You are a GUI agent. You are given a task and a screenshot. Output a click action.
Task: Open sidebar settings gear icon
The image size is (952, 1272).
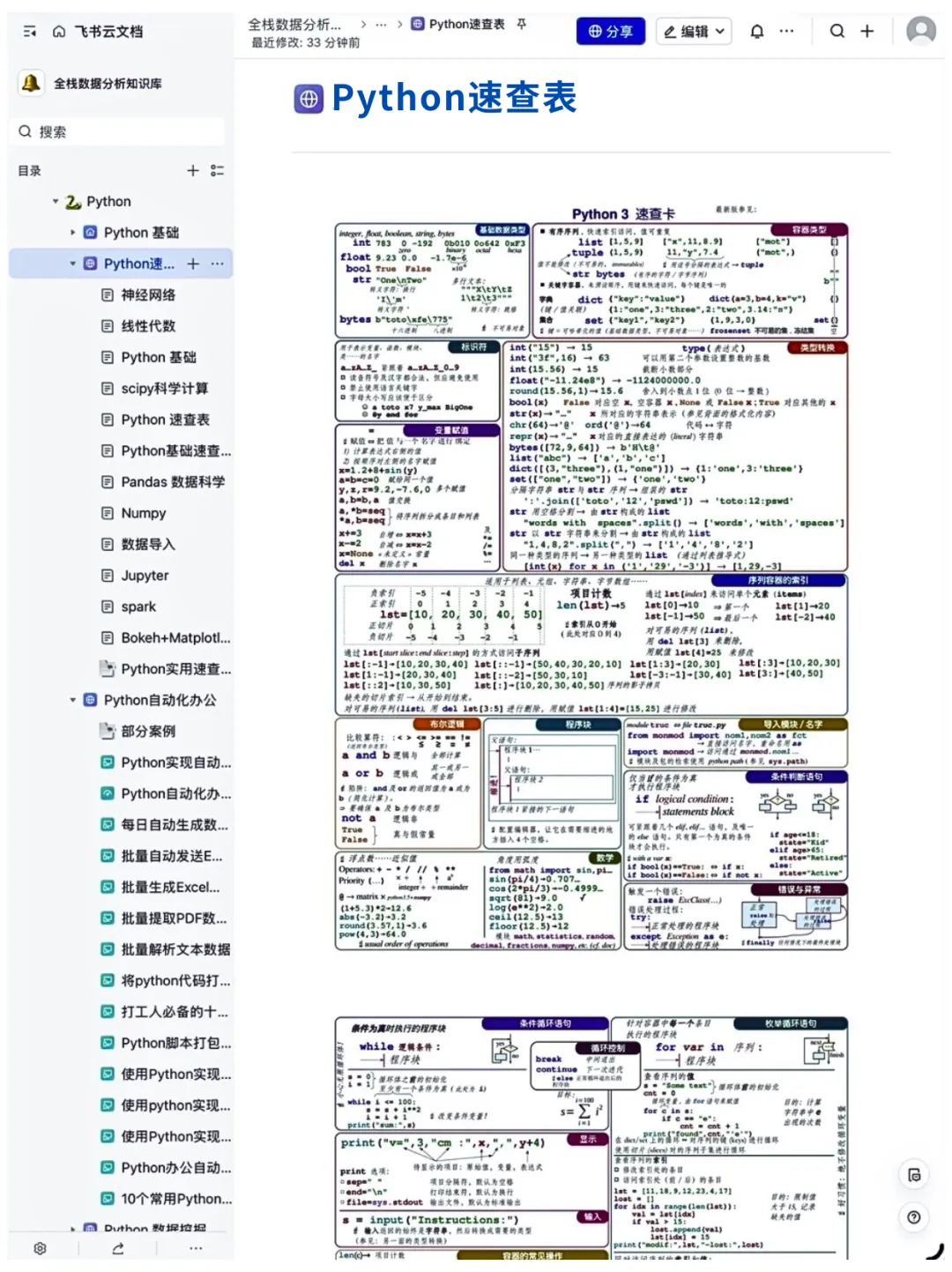point(40,1248)
